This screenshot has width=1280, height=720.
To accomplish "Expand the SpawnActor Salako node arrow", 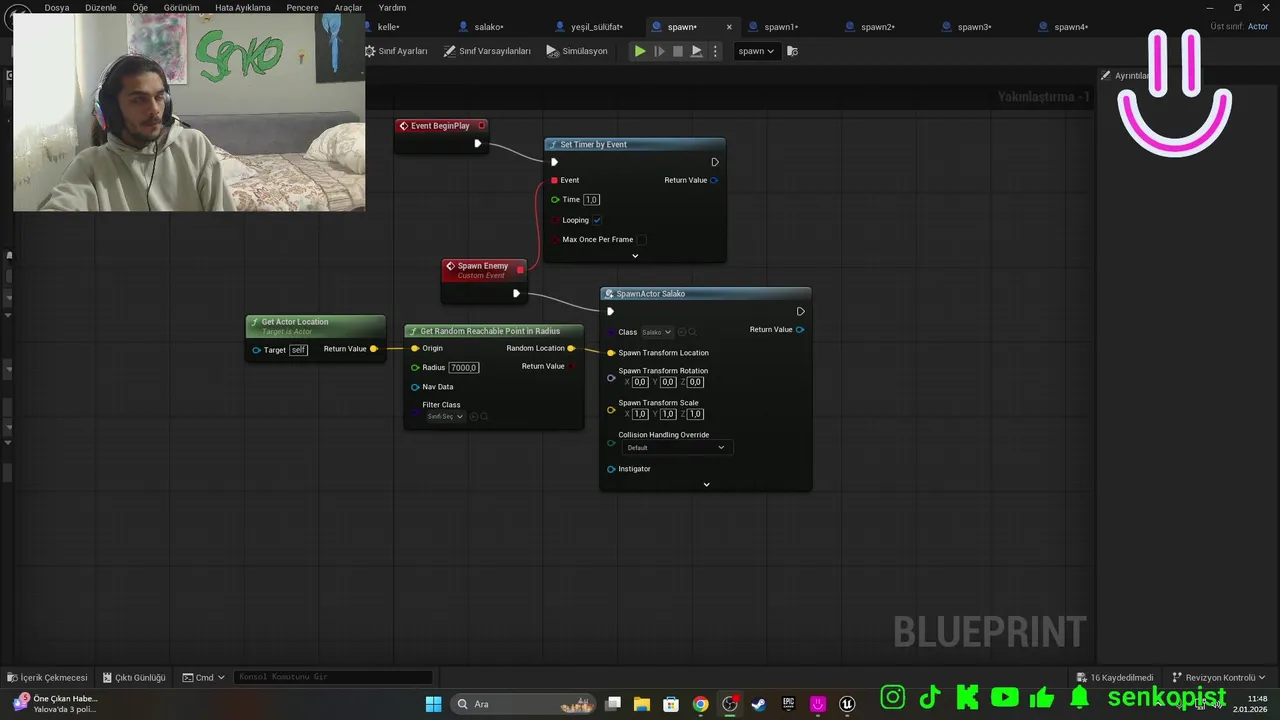I will [x=706, y=484].
